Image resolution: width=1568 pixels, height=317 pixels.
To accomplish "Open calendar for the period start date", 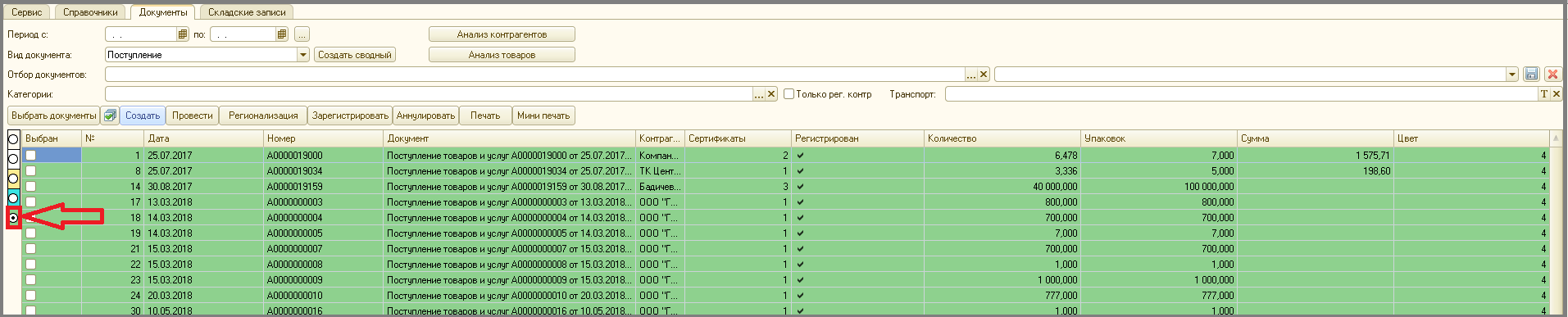I will pos(183,34).
